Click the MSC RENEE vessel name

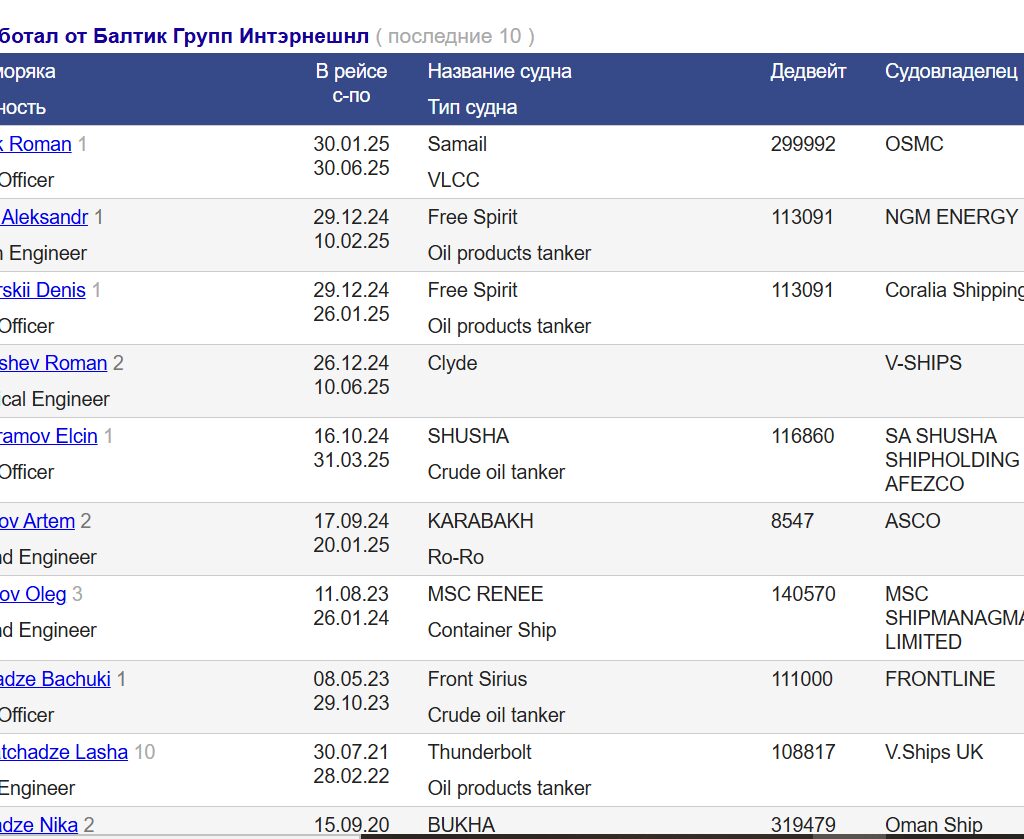[485, 594]
